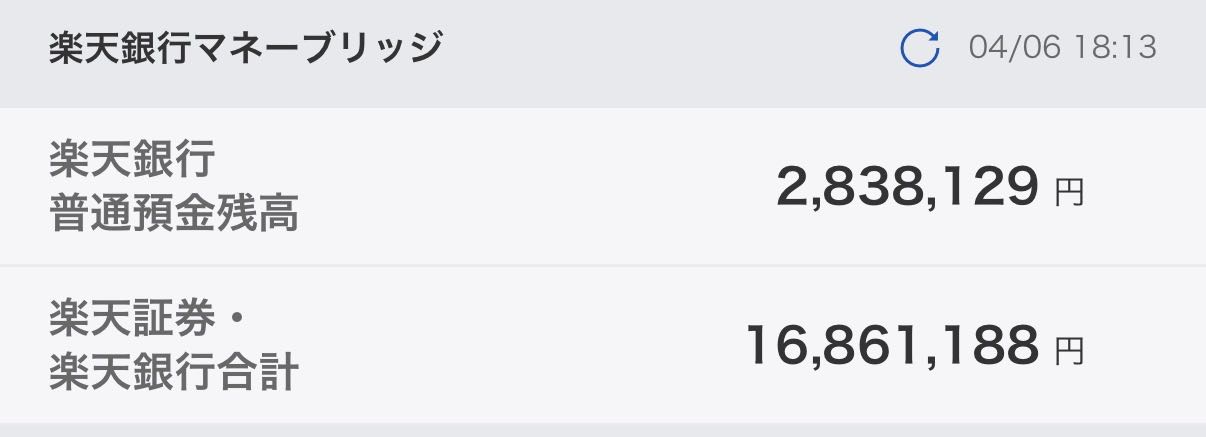
Task: Tap the header margin right of 18:13
Action: tap(1183, 48)
